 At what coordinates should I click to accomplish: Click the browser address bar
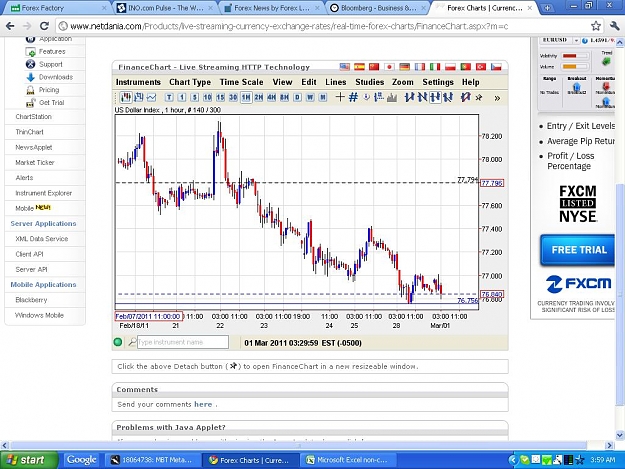[323, 26]
